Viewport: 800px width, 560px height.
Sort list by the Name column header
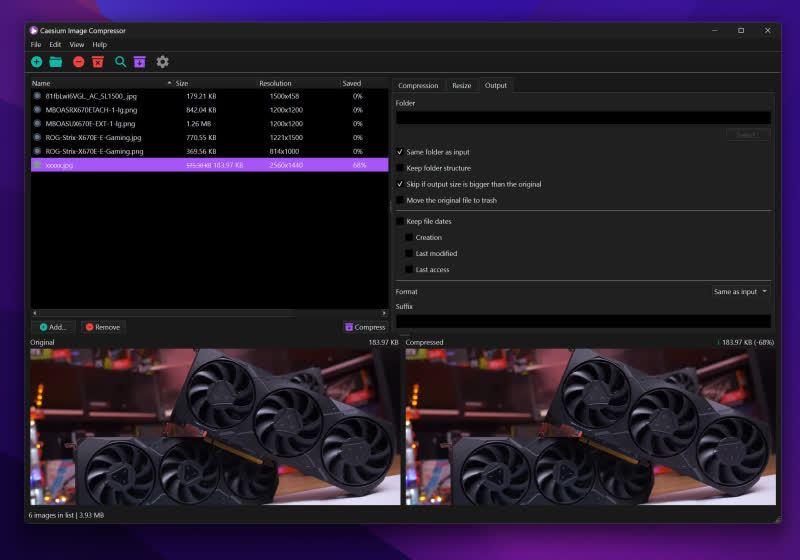tap(41, 83)
